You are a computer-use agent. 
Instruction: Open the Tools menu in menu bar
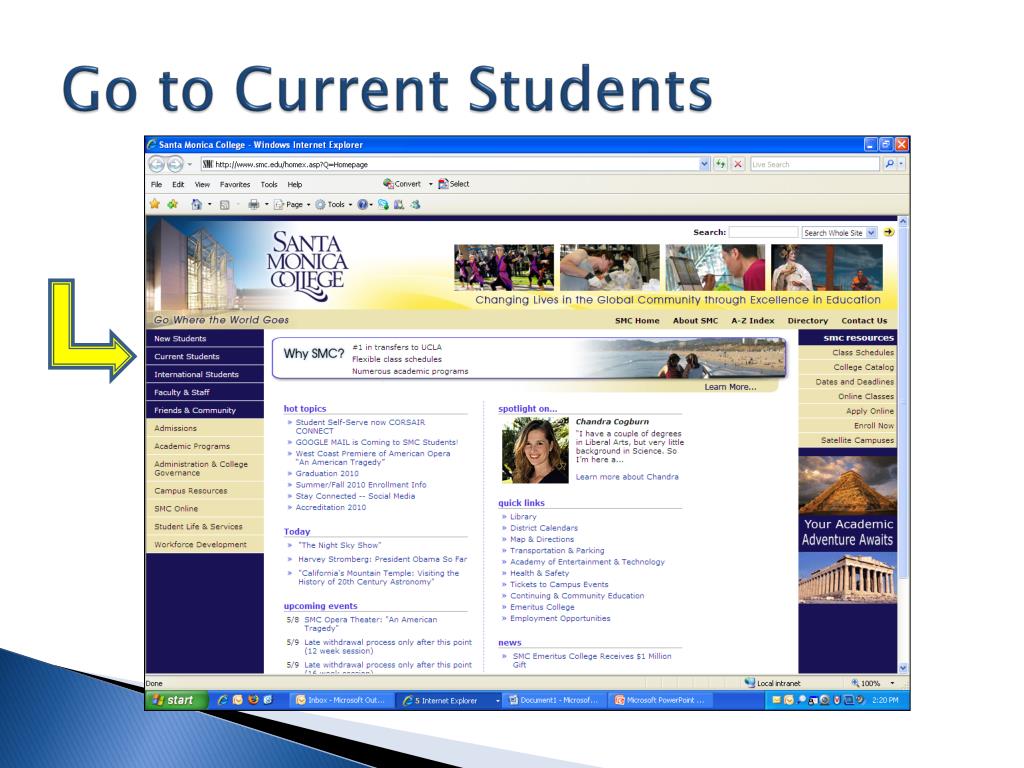(268, 185)
